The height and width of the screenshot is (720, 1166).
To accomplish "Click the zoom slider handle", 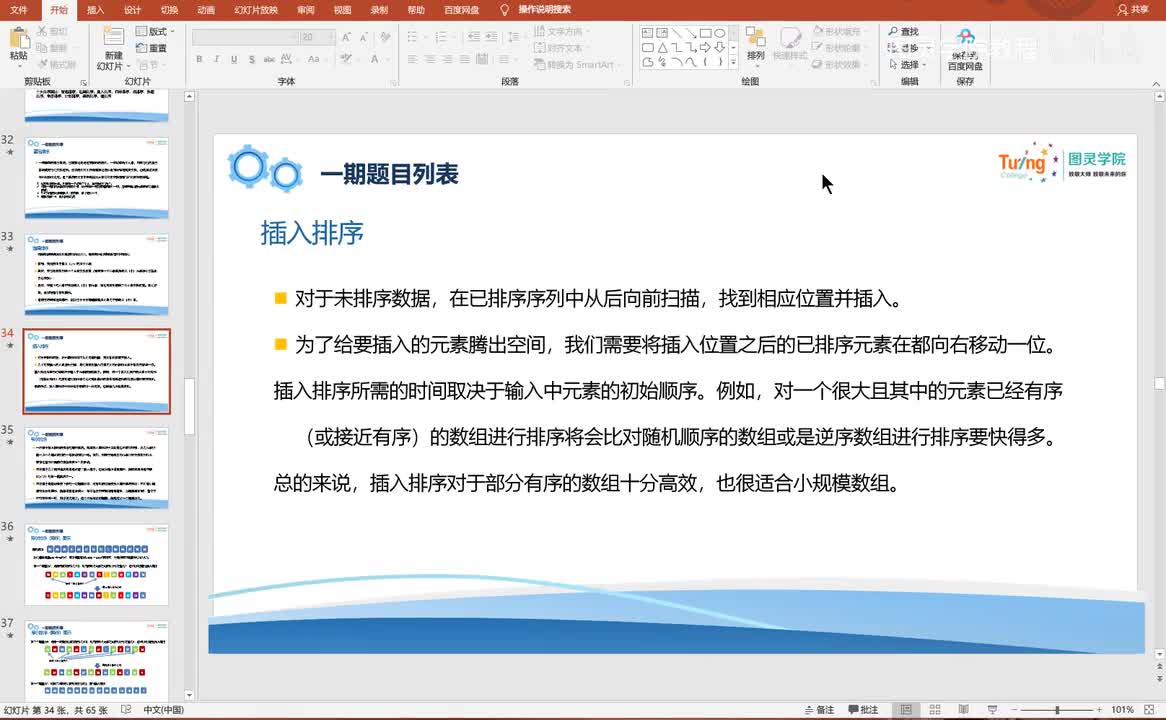I will (1057, 710).
